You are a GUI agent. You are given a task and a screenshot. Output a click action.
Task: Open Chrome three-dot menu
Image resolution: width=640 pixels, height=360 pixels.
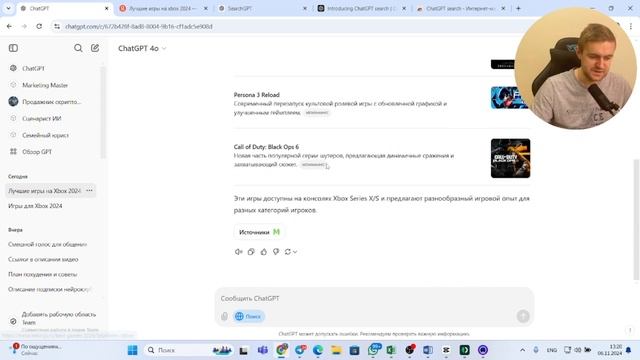point(631,26)
